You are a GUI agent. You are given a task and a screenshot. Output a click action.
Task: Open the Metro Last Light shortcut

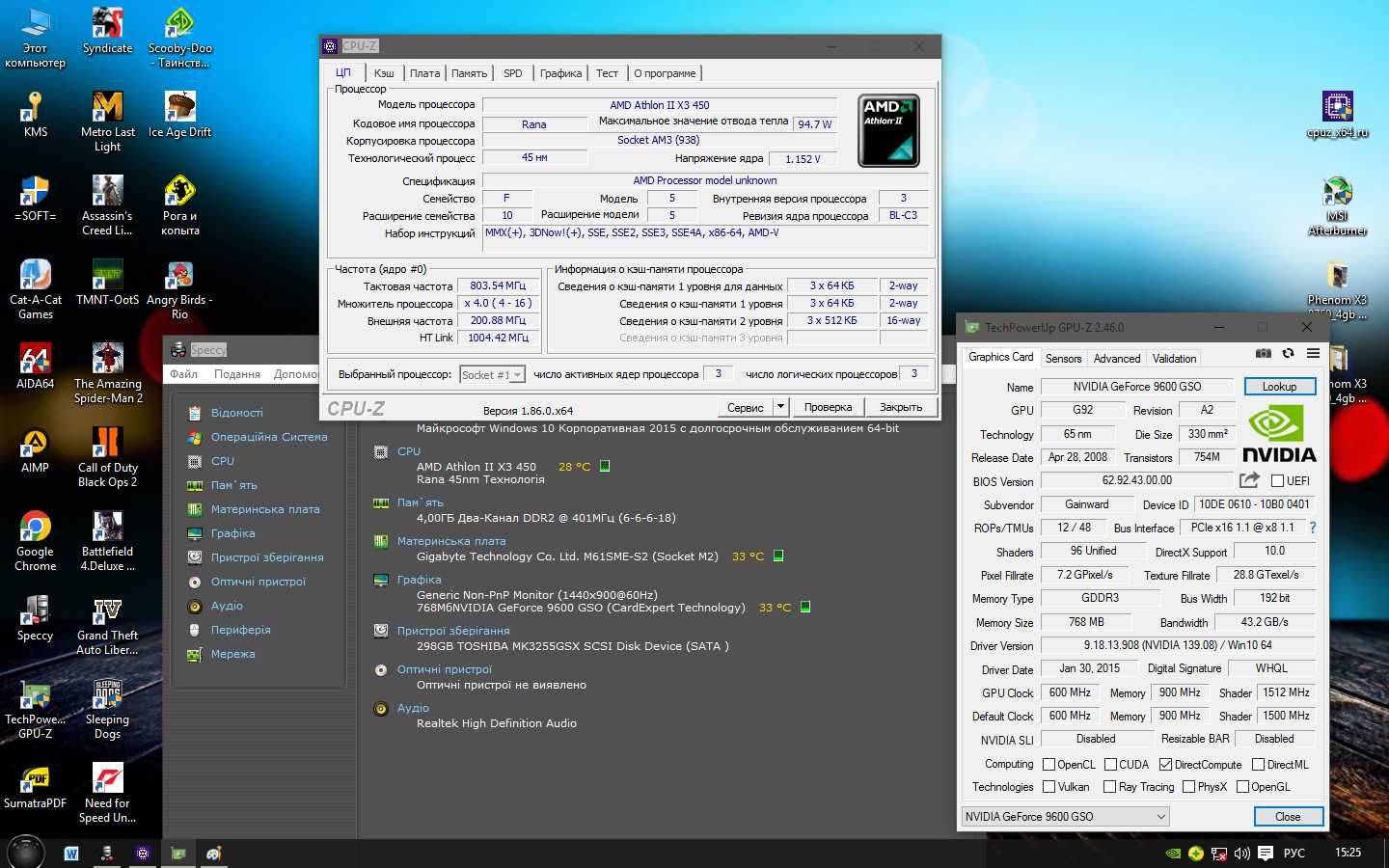(107, 122)
